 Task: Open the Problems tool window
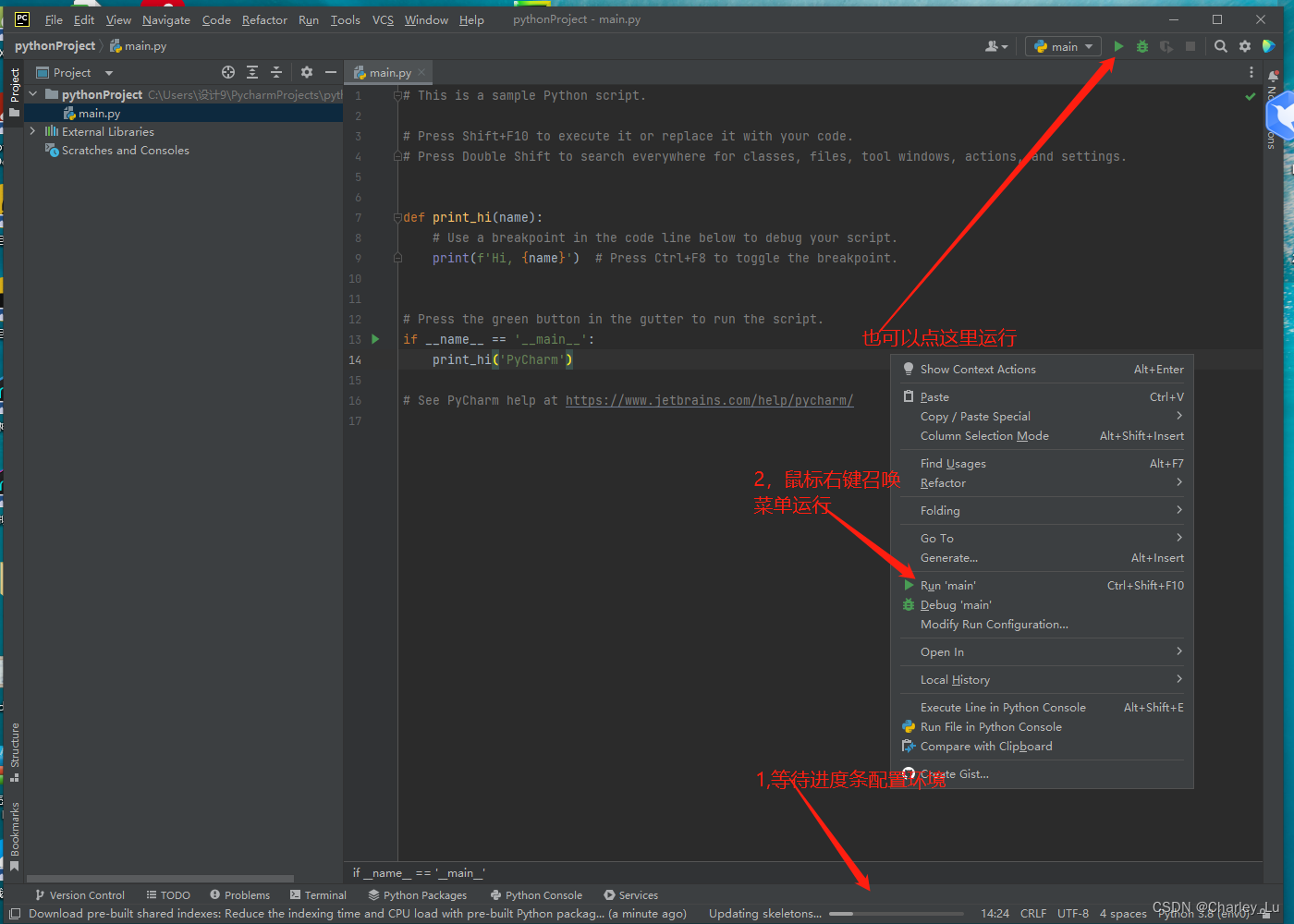coord(240,894)
